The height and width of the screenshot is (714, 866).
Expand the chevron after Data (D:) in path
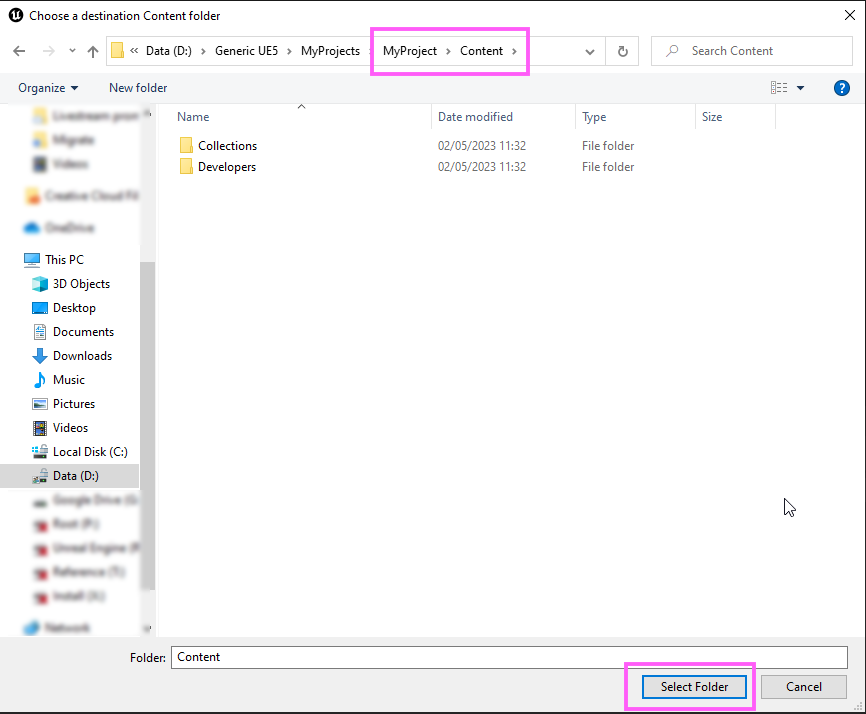[x=203, y=51]
